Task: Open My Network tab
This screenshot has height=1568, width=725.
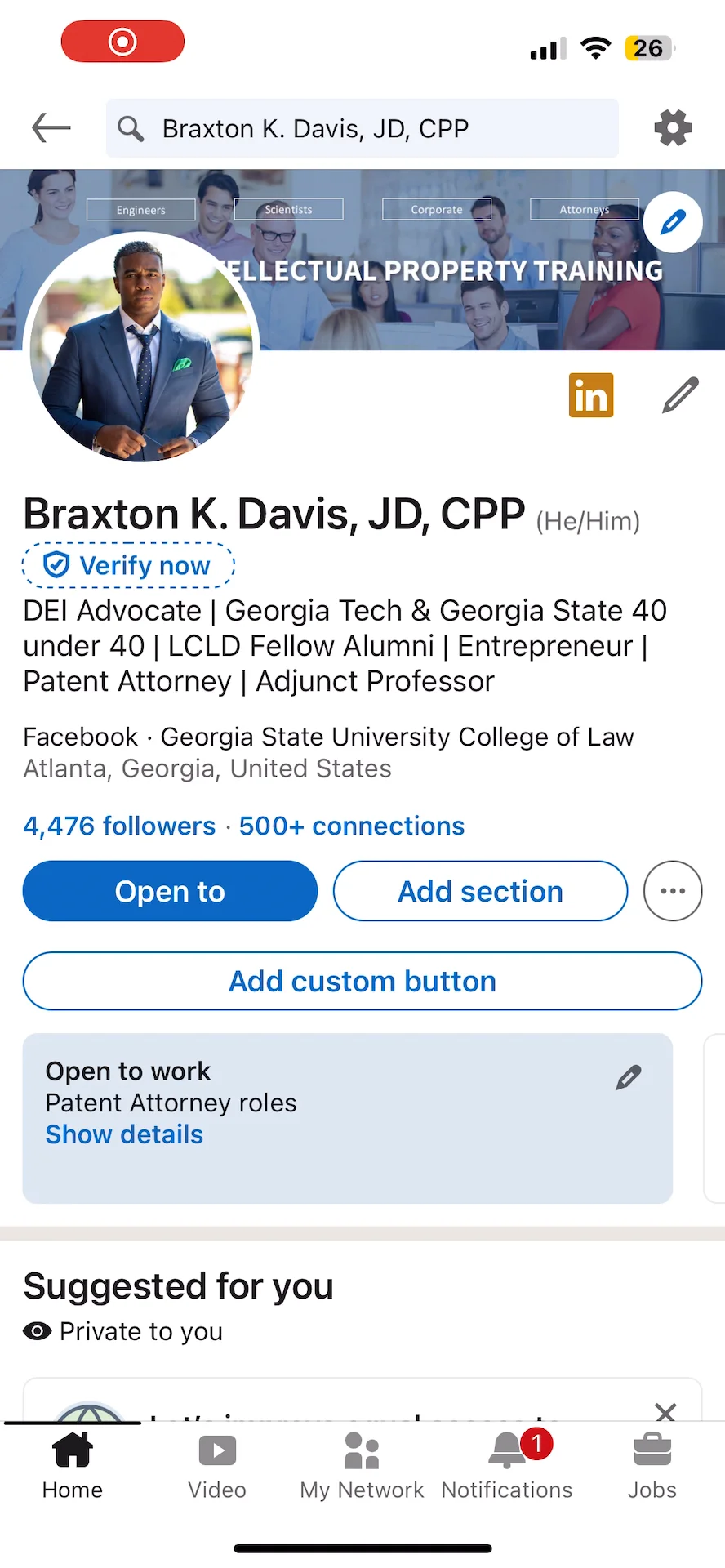Action: [362, 1467]
